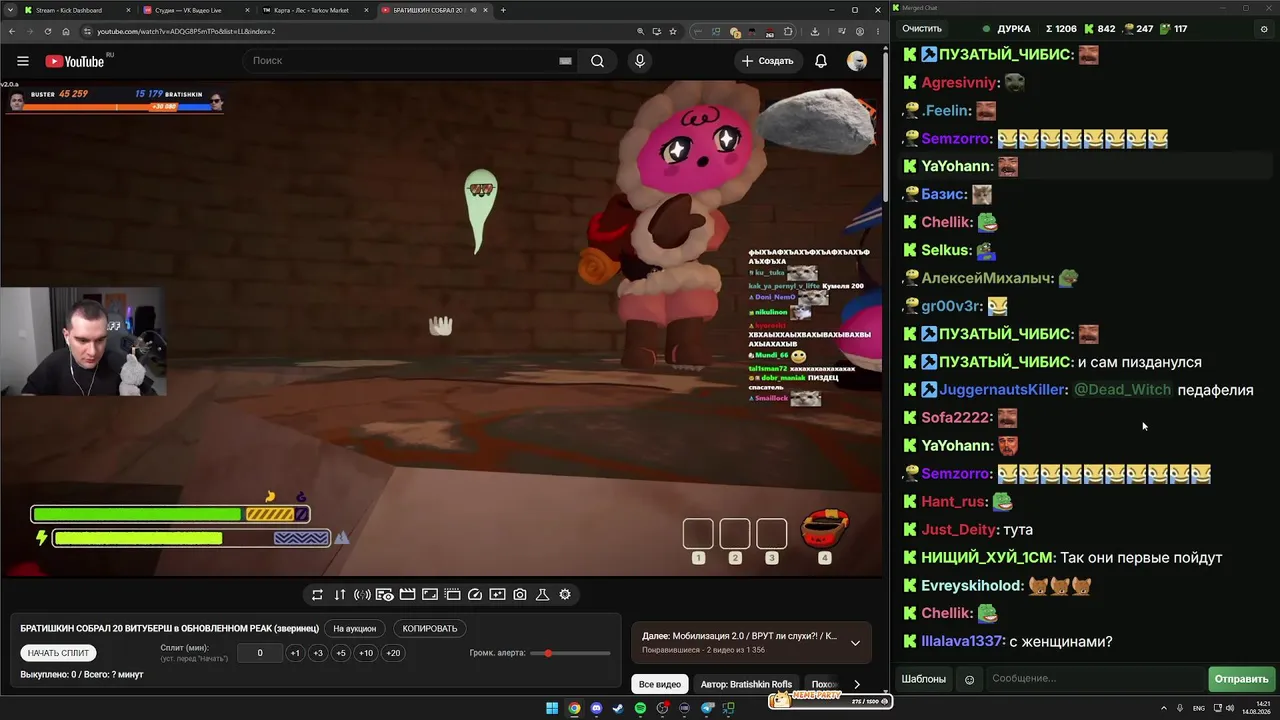The image size is (1280, 720).
Task: Open the YouTube account avatar menu
Action: coord(857,61)
